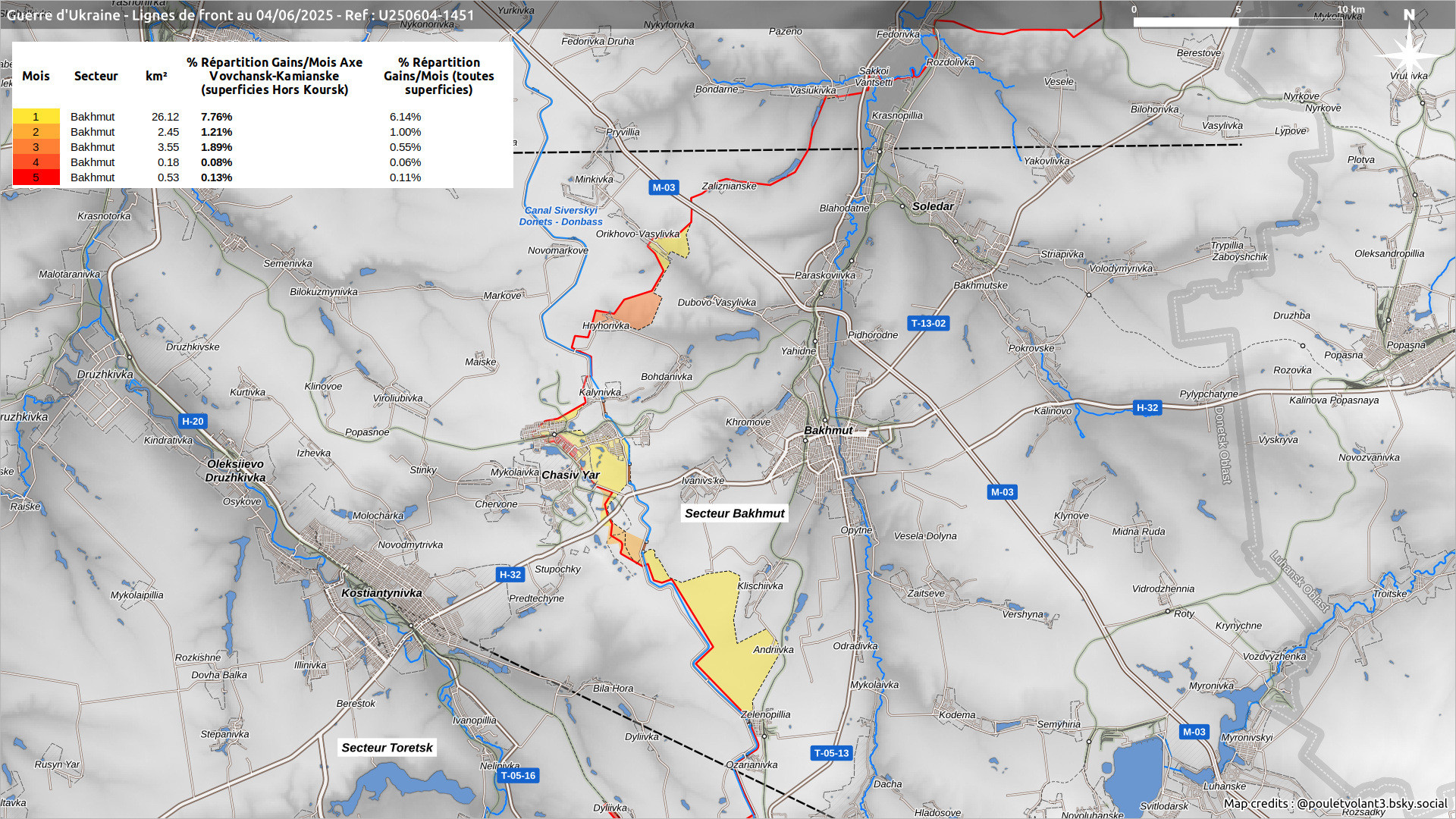Viewport: 1456px width, 819px height.
Task: Click the Paraskoviivka label
Action: pyautogui.click(x=825, y=275)
